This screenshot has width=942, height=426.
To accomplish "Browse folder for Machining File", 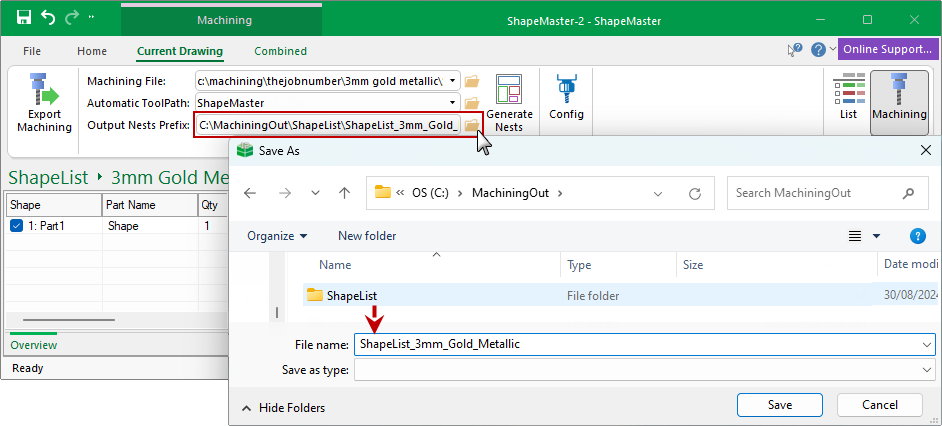I will 472,81.
